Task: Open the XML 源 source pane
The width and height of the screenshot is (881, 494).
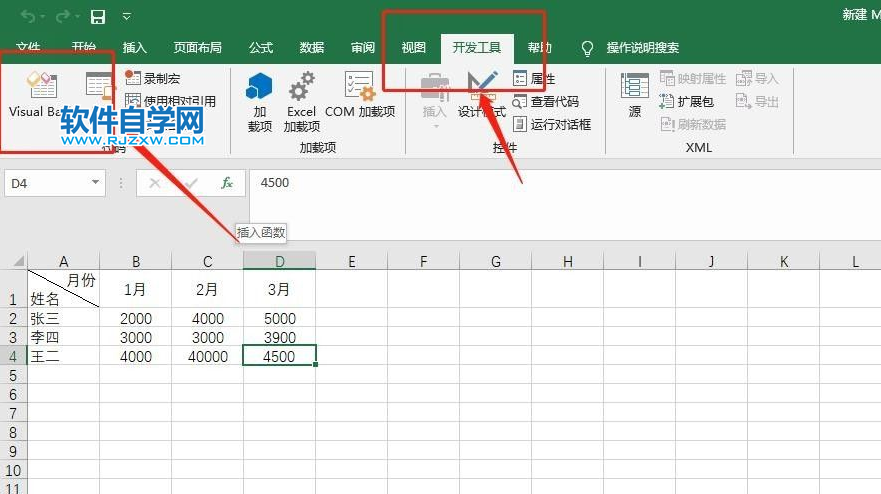Action: click(x=635, y=95)
